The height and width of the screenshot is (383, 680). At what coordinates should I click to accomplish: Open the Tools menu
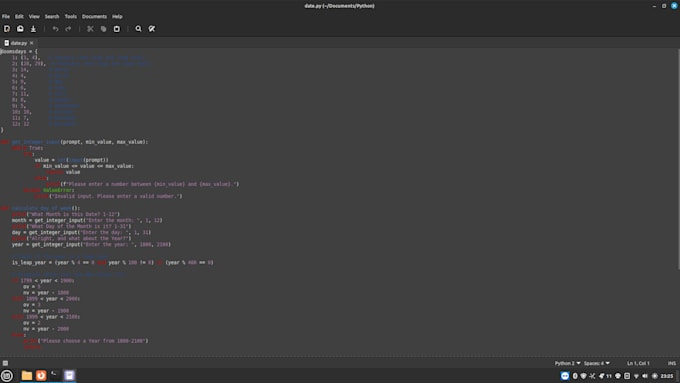70,16
